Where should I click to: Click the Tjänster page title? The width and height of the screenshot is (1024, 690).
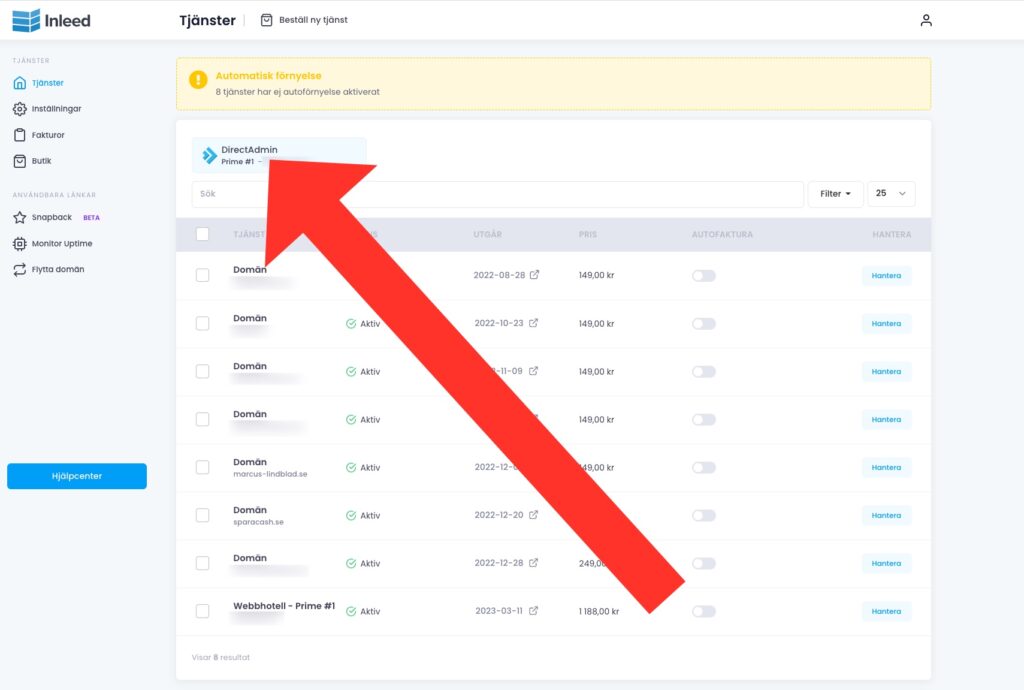point(208,20)
